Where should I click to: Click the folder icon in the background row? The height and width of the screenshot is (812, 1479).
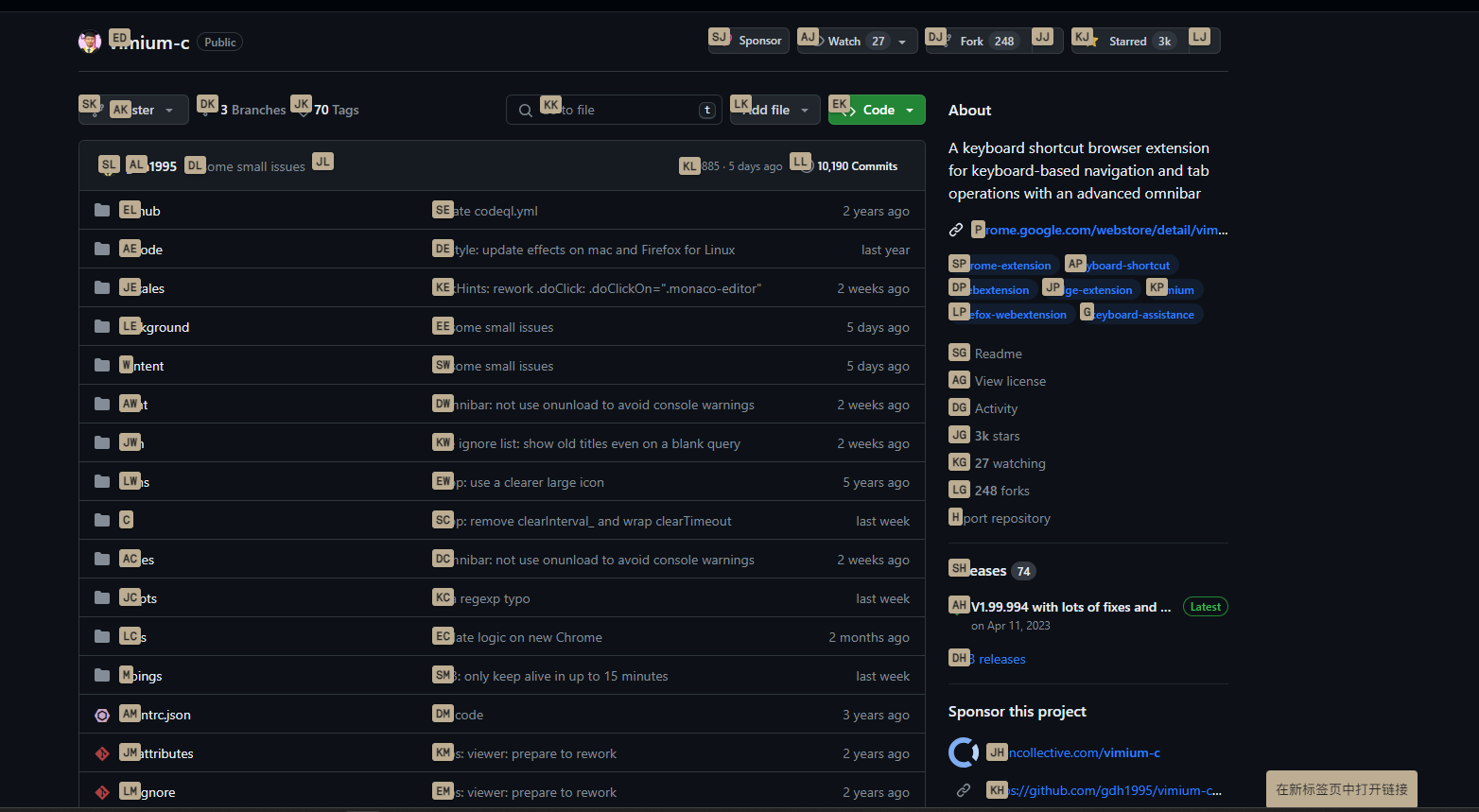point(102,326)
